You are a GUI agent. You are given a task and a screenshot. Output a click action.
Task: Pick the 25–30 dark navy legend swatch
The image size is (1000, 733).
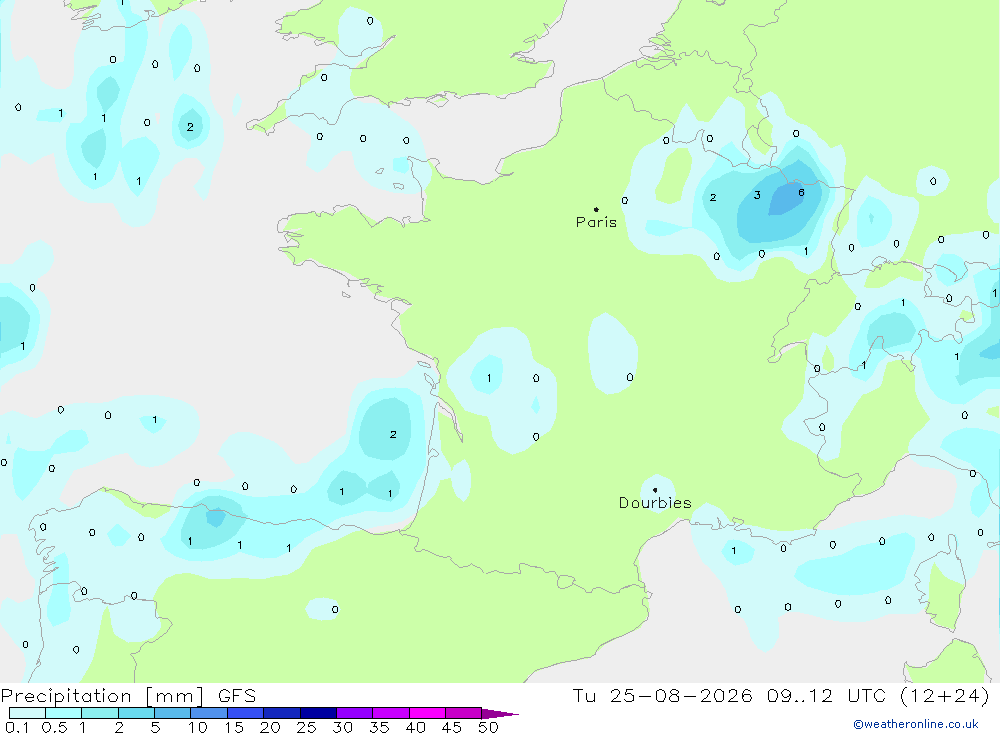pos(318,713)
